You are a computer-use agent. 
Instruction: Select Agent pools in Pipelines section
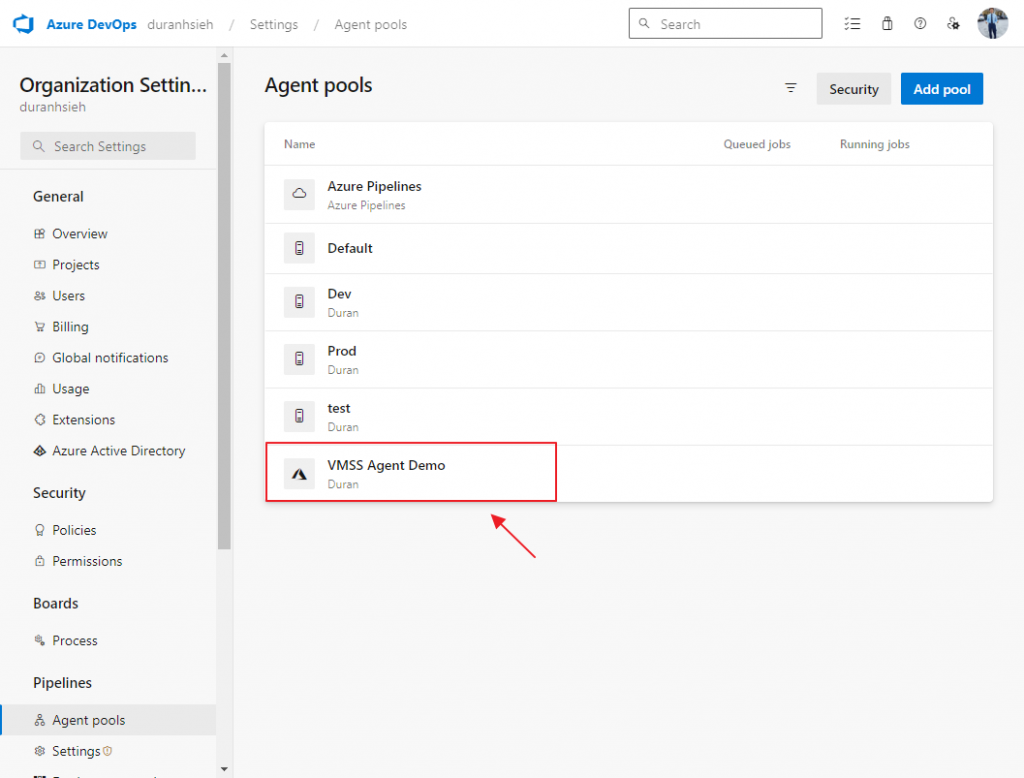point(108,720)
